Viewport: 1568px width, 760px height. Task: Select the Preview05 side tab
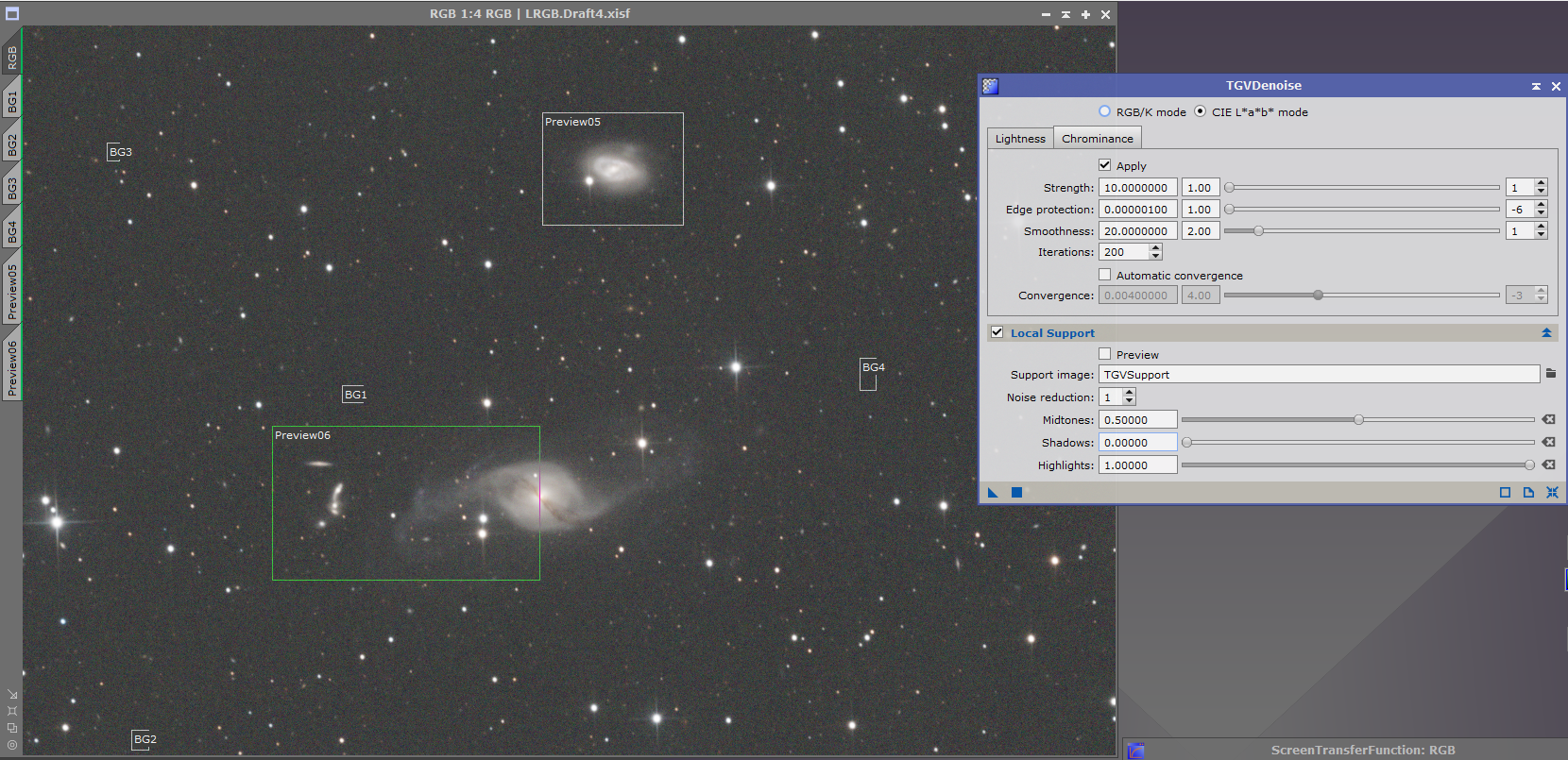pyautogui.click(x=12, y=291)
